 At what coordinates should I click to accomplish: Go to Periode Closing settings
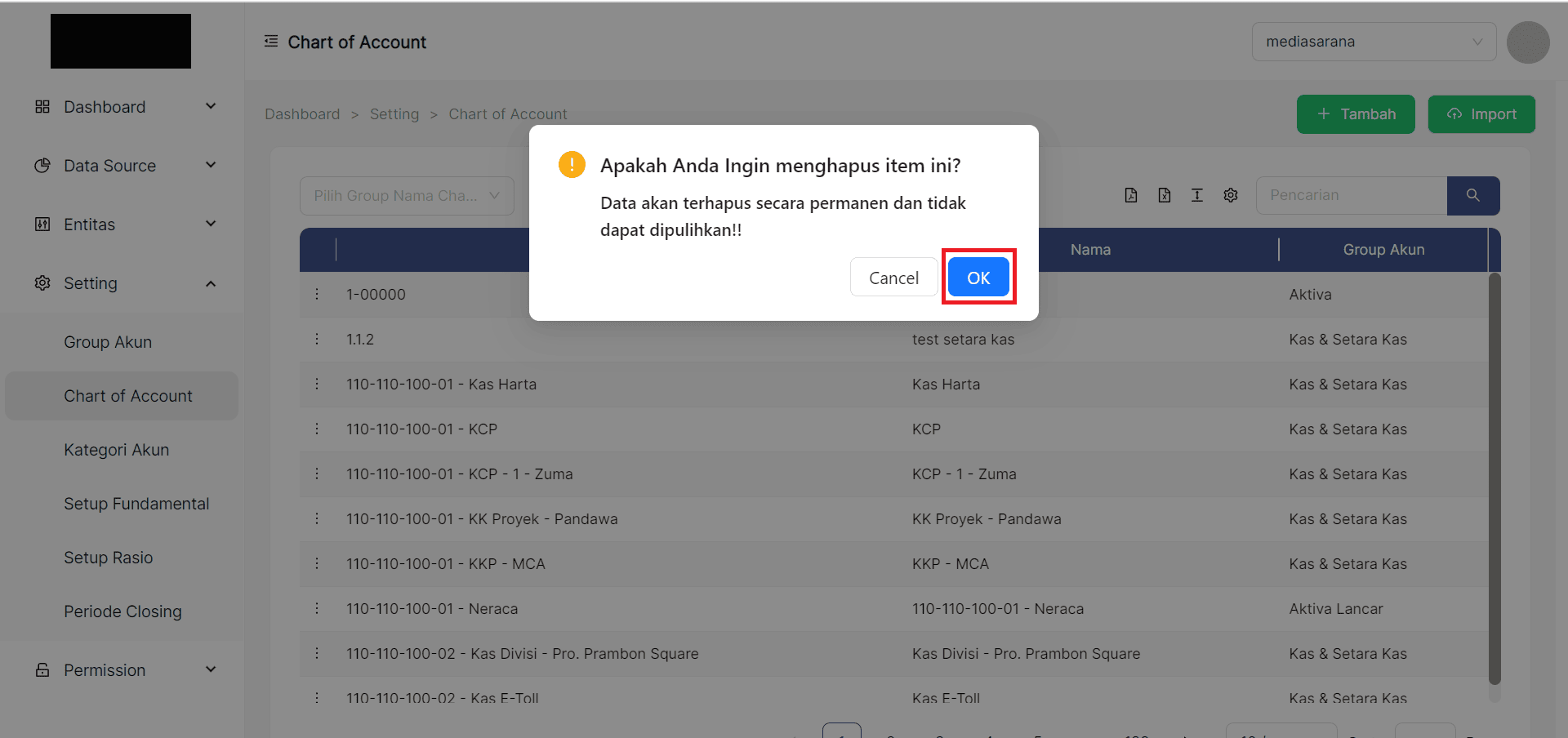[122, 611]
